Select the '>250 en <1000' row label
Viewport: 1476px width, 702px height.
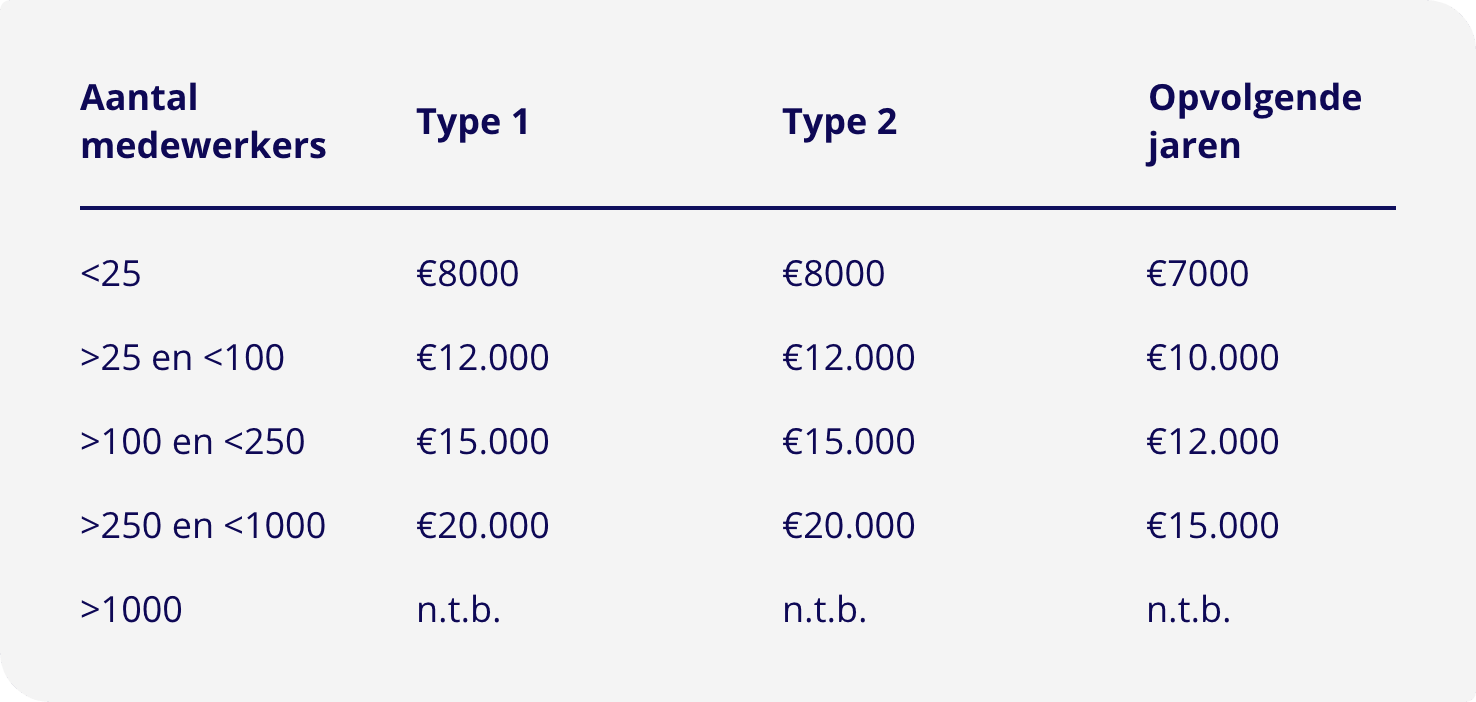pyautogui.click(x=203, y=526)
